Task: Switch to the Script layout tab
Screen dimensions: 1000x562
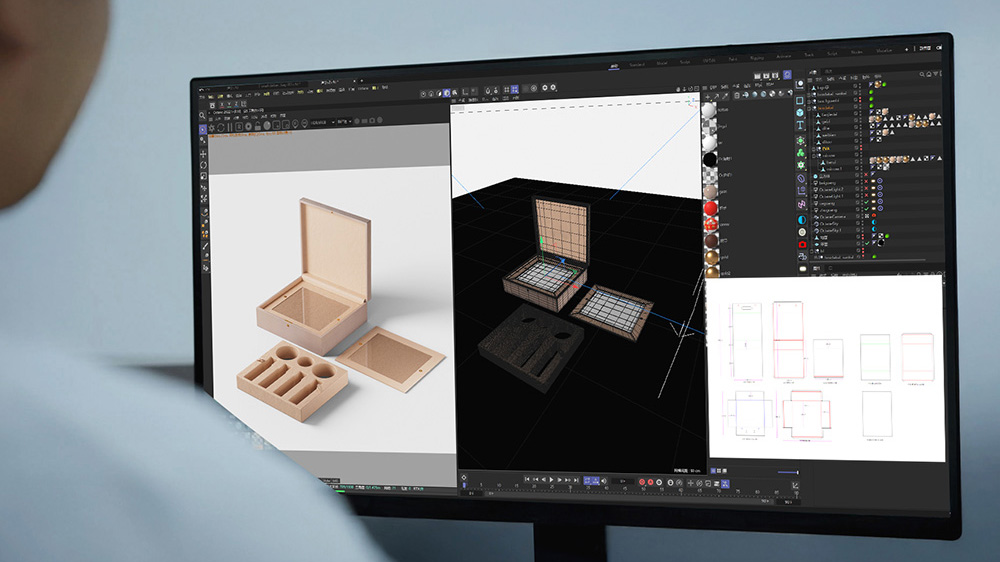Action: (832, 54)
